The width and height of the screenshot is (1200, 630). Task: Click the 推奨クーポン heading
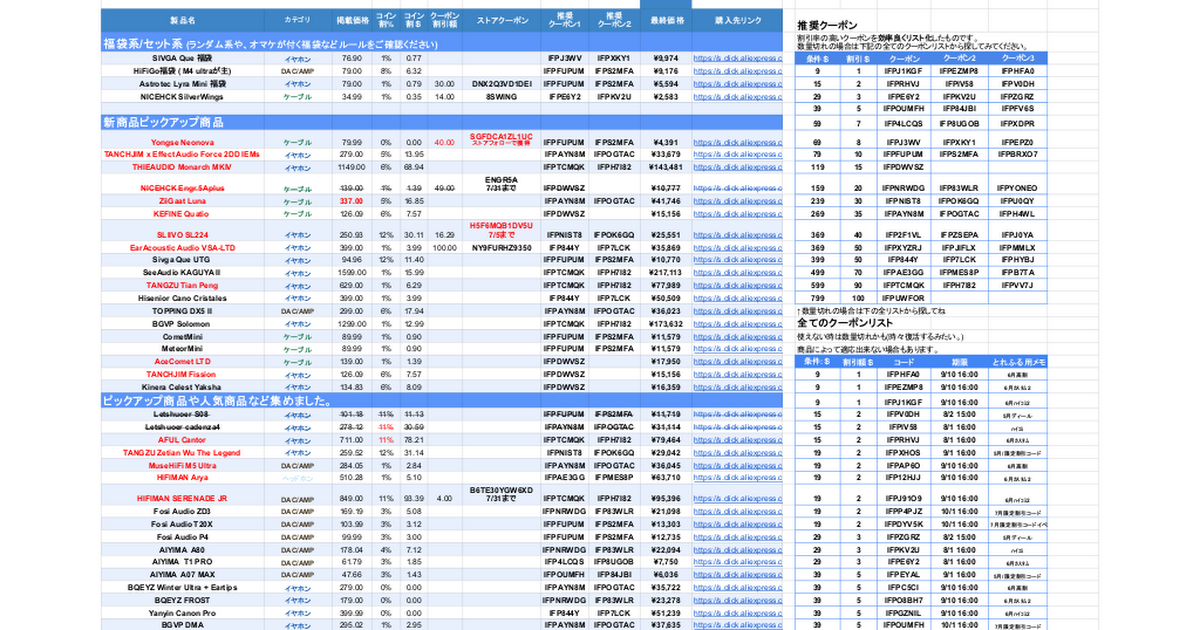pyautogui.click(x=830, y=23)
